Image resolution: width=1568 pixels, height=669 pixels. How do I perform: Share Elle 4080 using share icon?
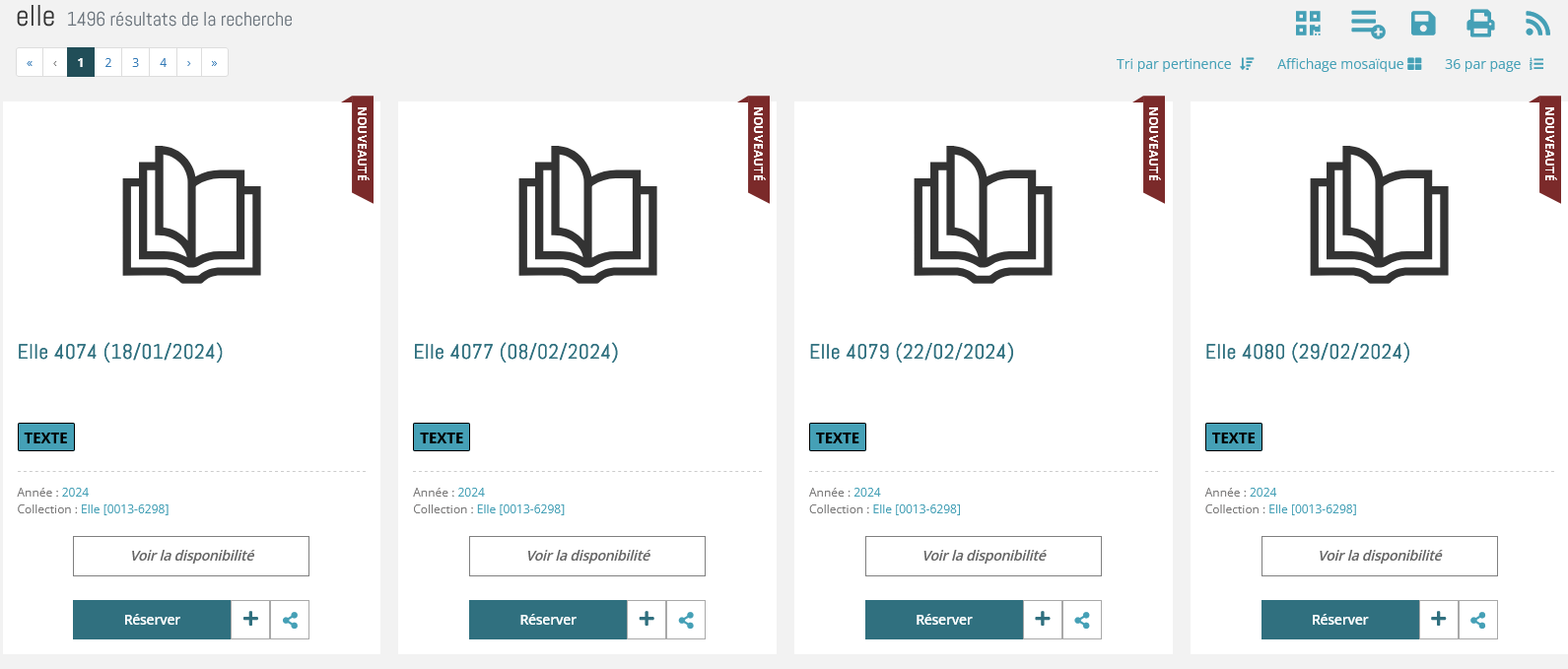1478,620
